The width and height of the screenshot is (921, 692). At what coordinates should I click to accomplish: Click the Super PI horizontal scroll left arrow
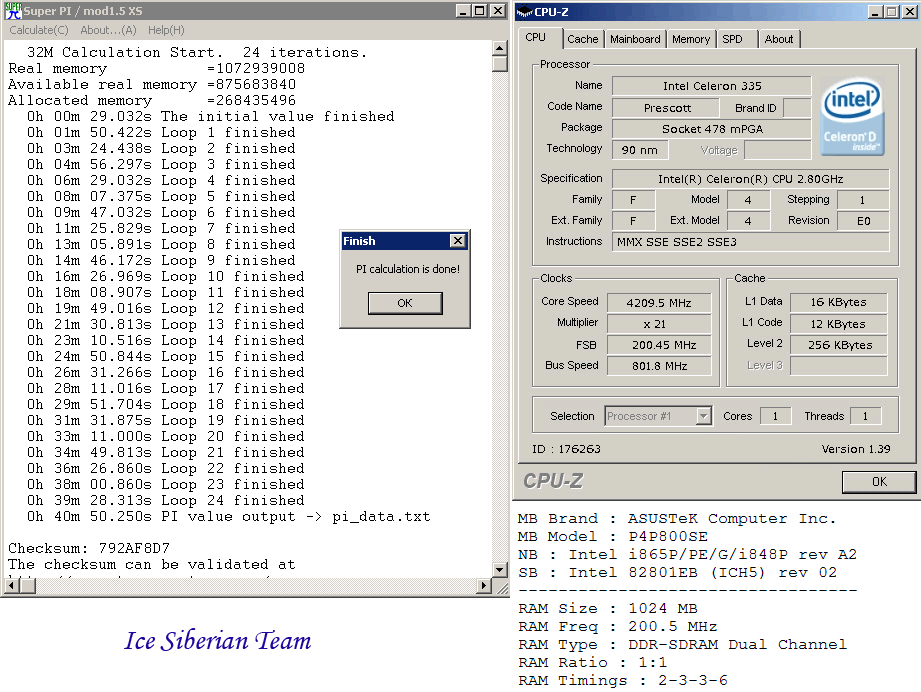(x=12, y=585)
